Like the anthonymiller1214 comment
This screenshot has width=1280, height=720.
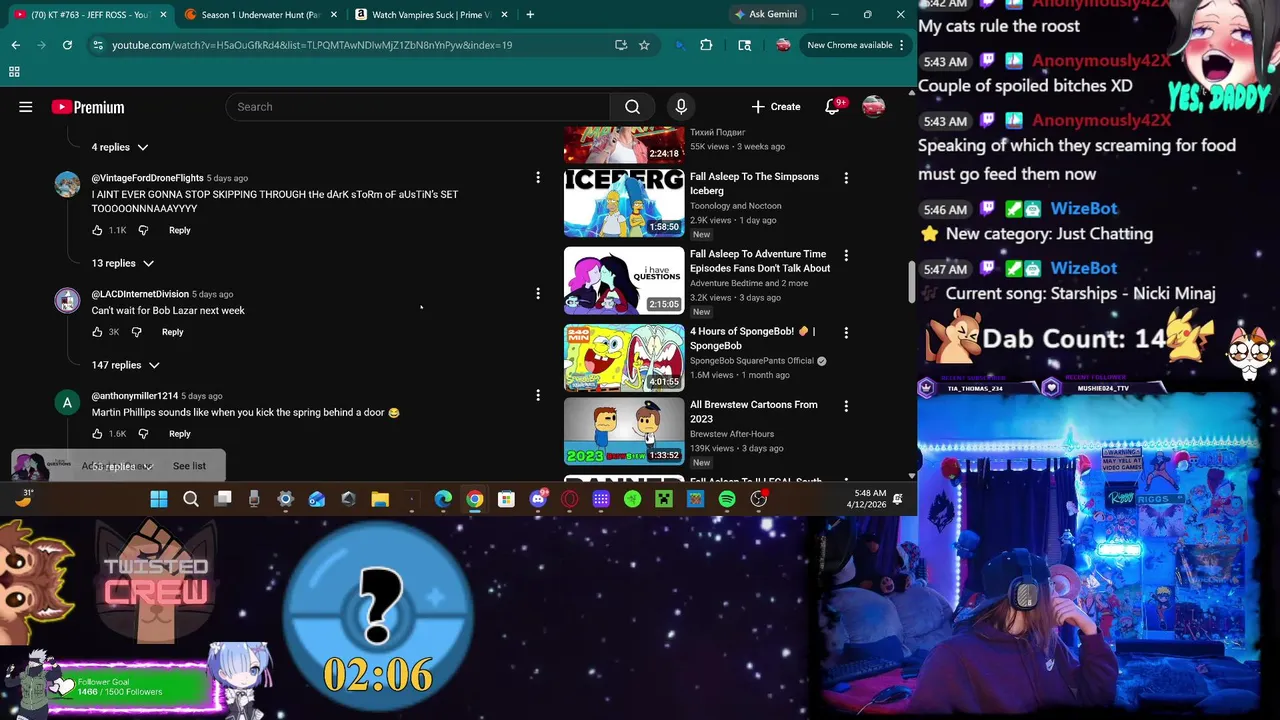click(97, 434)
